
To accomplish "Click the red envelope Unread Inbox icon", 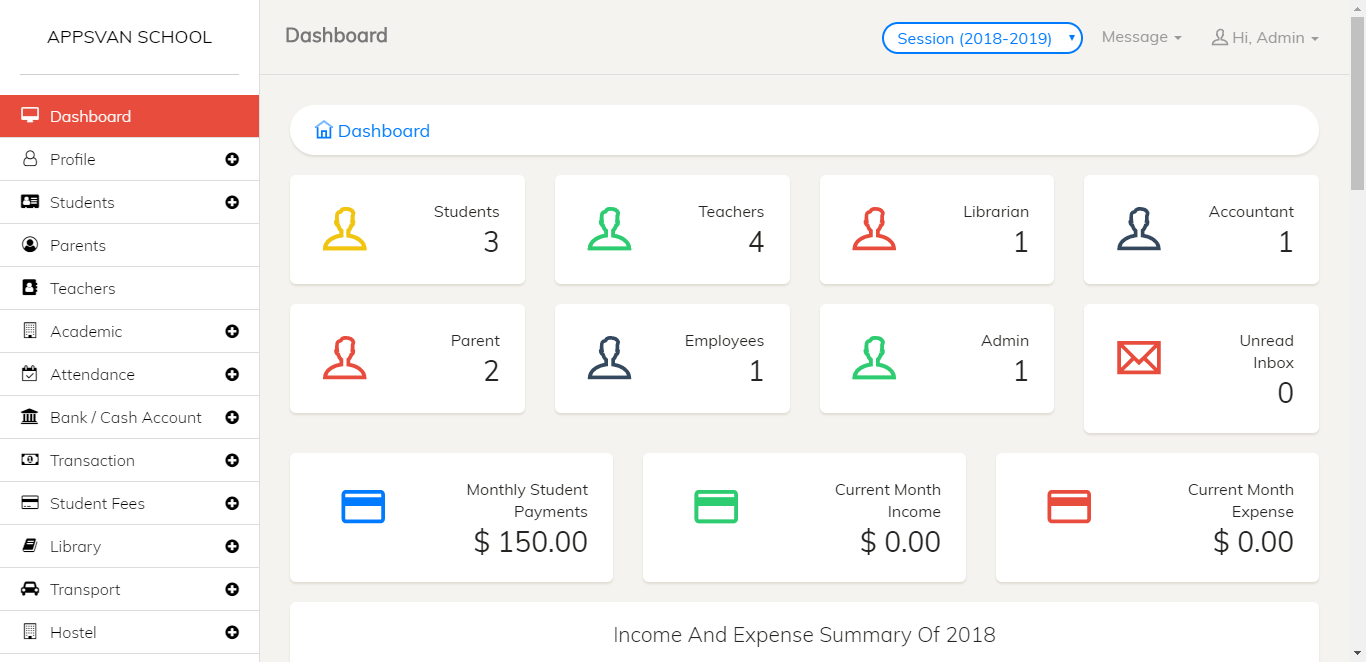I will tap(1138, 358).
